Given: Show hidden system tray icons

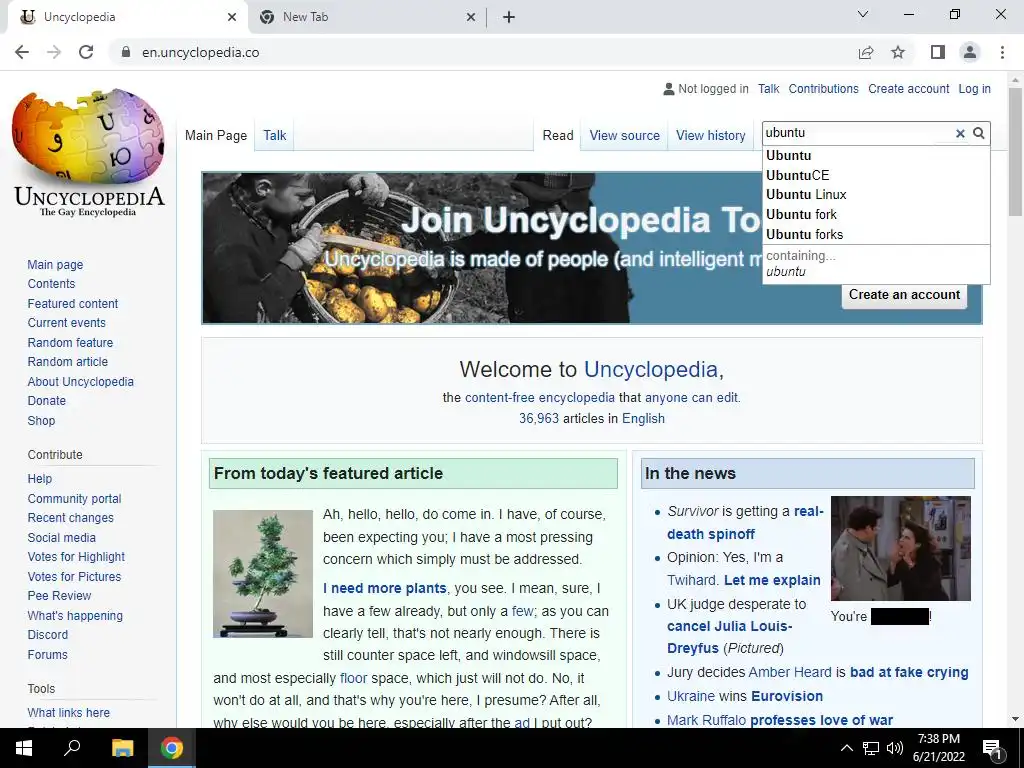Looking at the screenshot, I should click(846, 748).
